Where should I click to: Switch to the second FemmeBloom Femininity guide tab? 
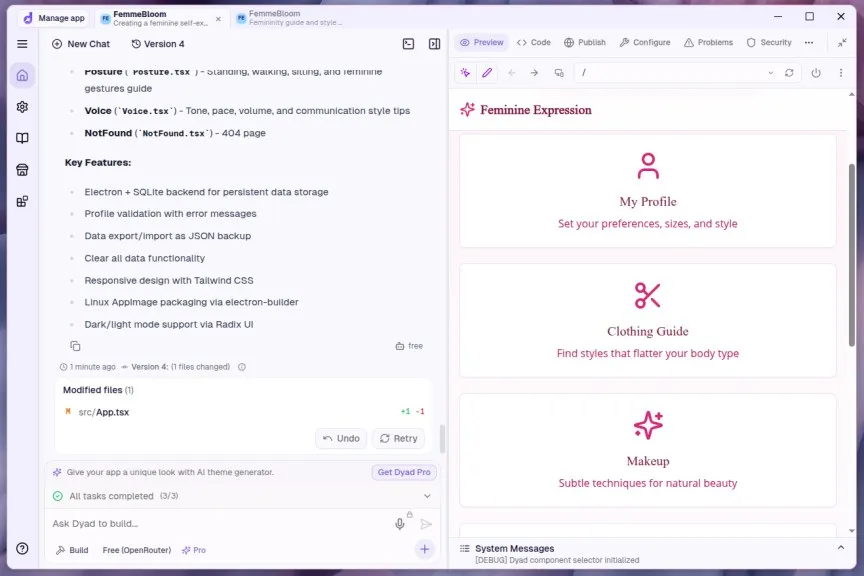tap(290, 18)
